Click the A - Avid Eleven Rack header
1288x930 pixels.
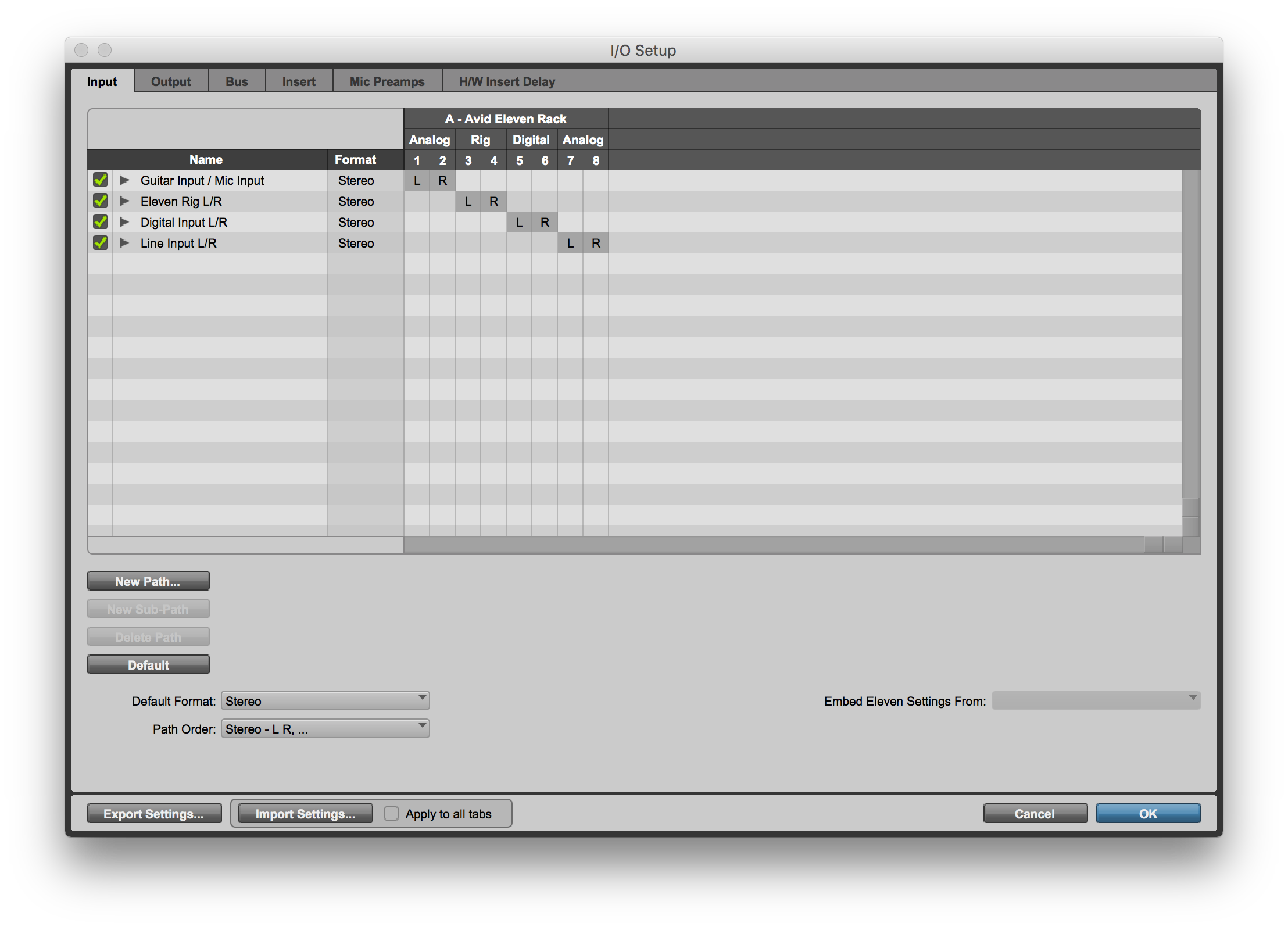click(x=506, y=119)
